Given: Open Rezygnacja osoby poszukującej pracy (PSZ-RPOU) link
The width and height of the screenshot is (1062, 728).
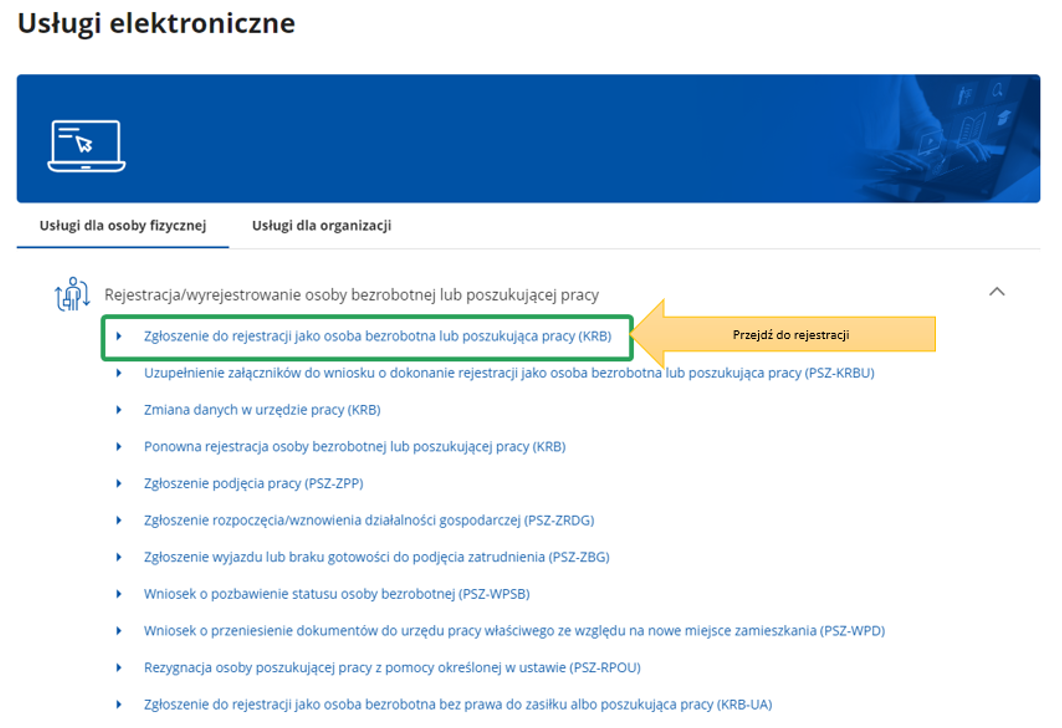Looking at the screenshot, I should tap(392, 668).
